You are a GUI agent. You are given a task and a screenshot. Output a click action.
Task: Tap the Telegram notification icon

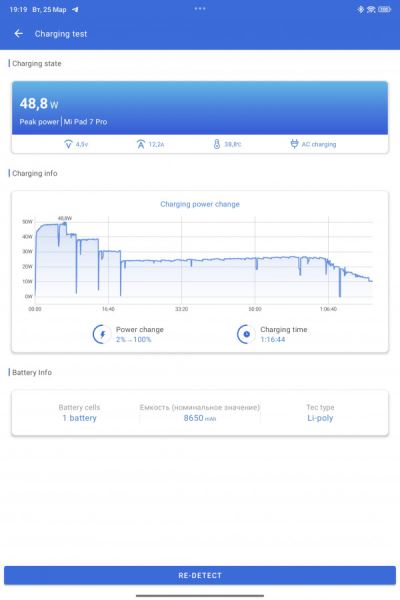coord(75,10)
